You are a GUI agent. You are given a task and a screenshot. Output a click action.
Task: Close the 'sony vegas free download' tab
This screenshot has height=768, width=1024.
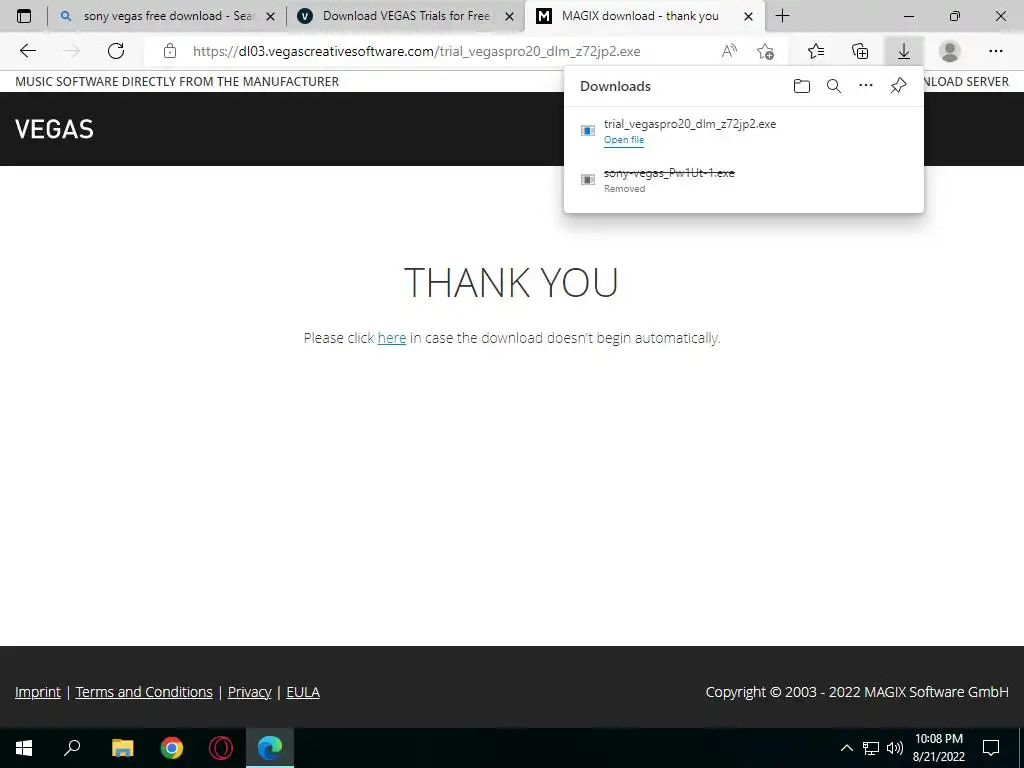pos(270,16)
